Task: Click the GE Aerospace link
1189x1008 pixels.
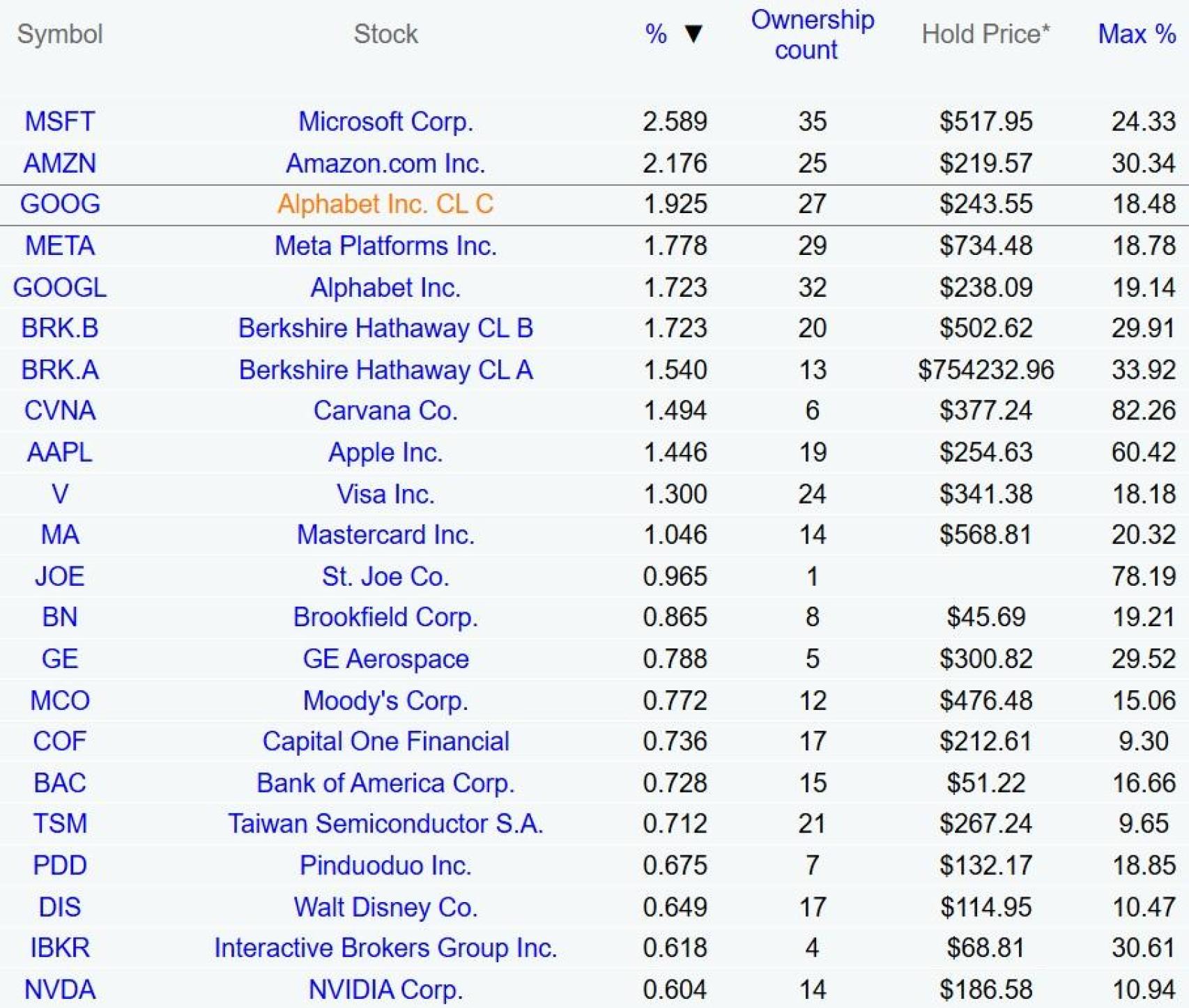Action: click(x=385, y=659)
